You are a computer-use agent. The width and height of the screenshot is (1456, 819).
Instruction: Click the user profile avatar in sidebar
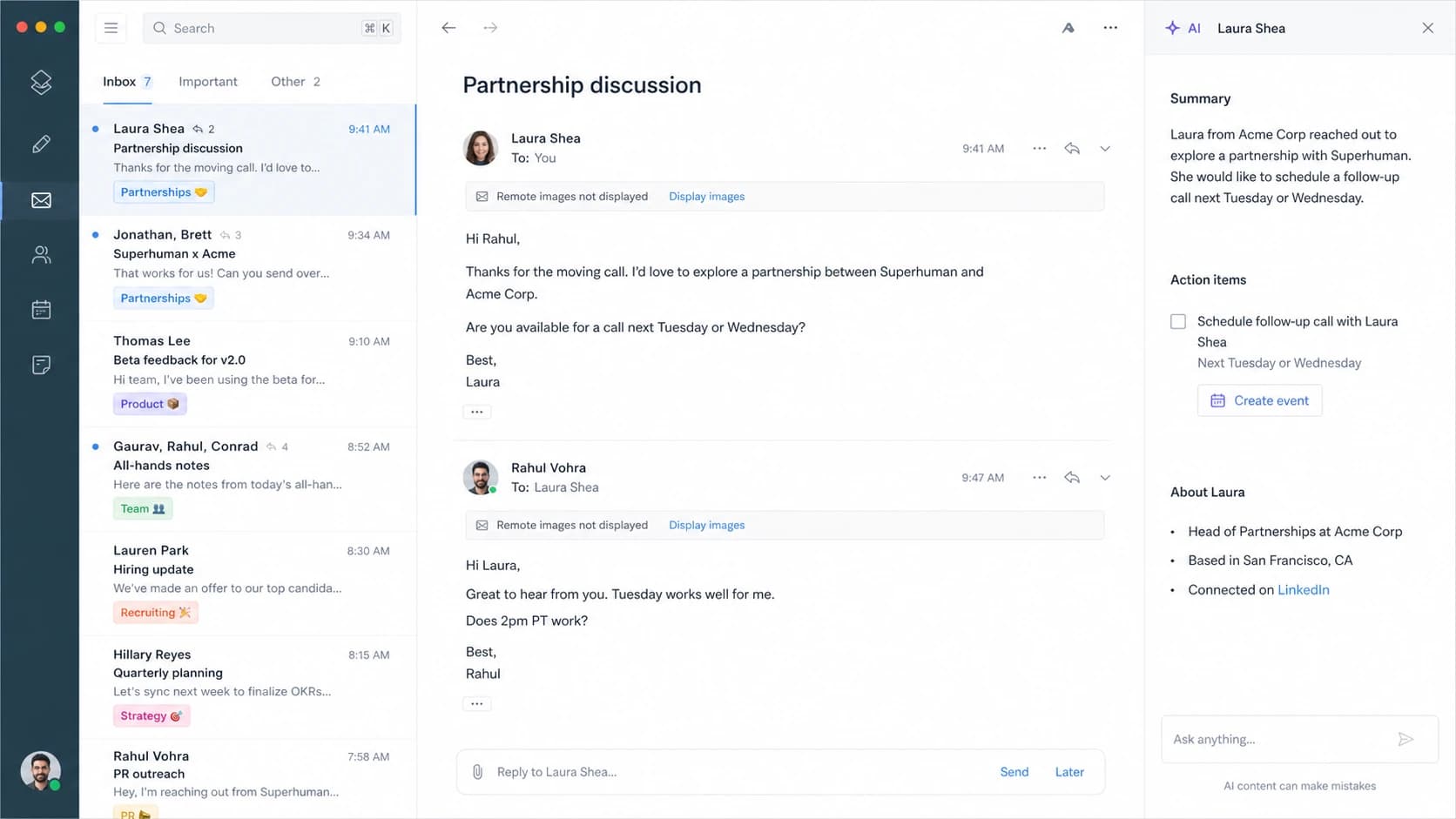pos(41,771)
